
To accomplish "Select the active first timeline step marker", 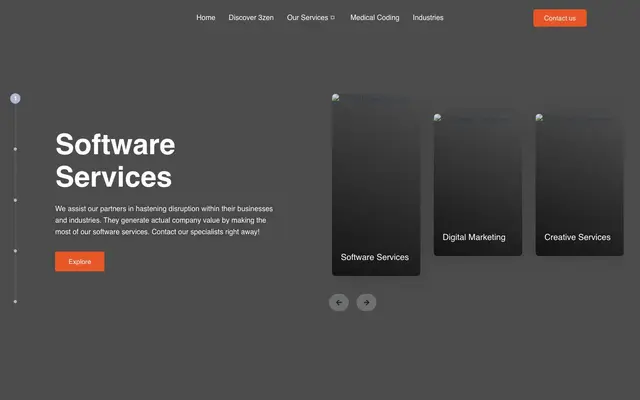I will click(15, 98).
